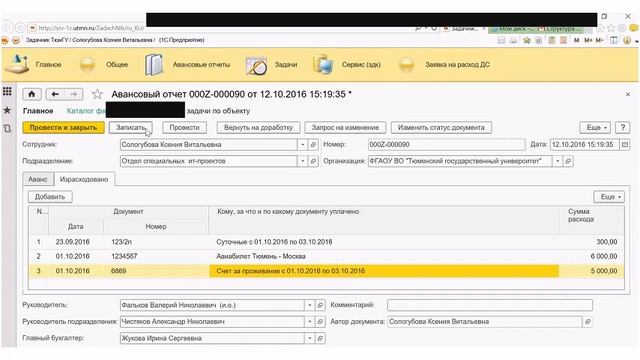Add document to favorites with star outline
The height and width of the screenshot is (360, 640).
click(97, 94)
